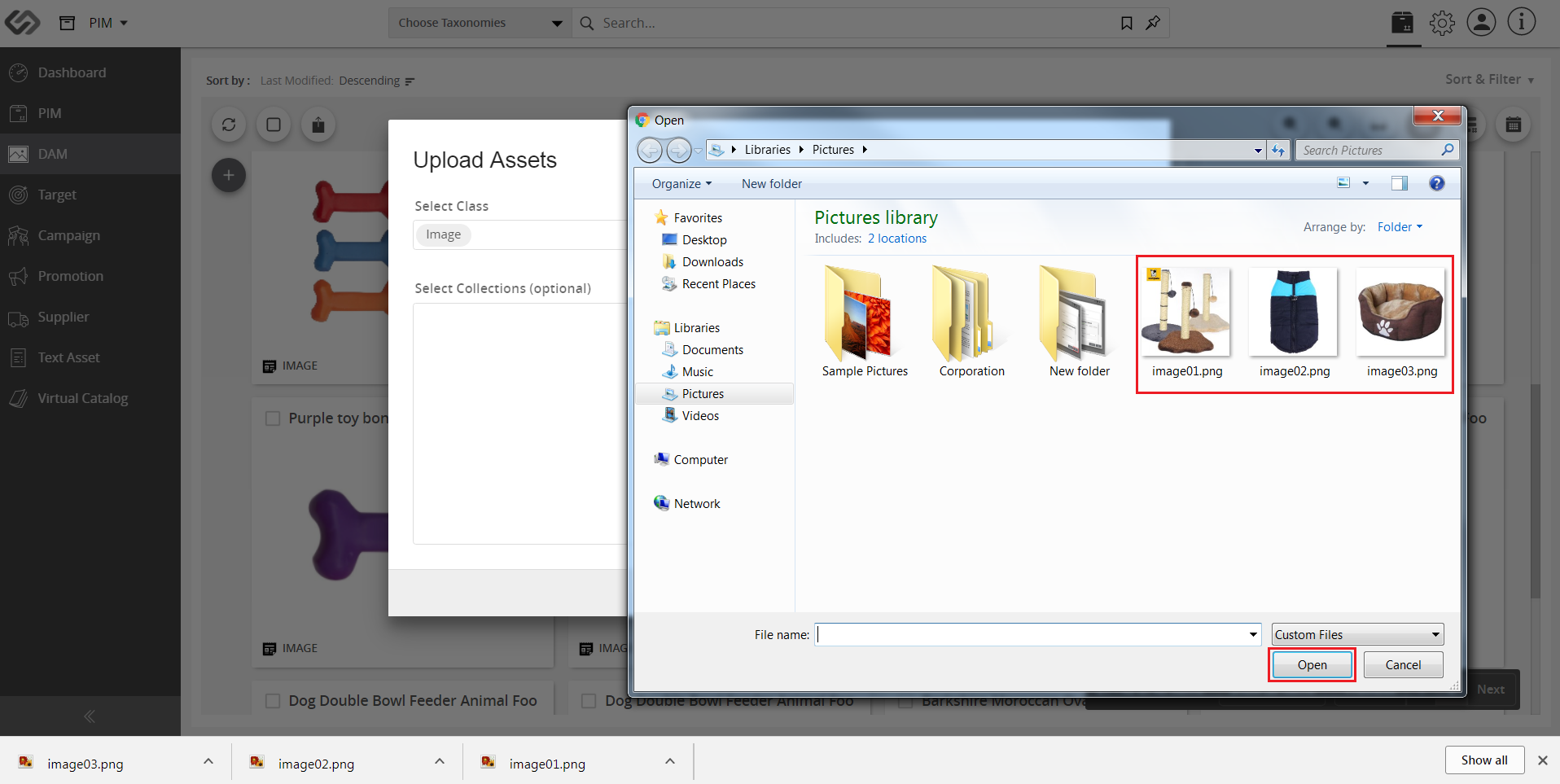Collapse the left sidebar with chevron
1560x784 pixels.
click(90, 716)
